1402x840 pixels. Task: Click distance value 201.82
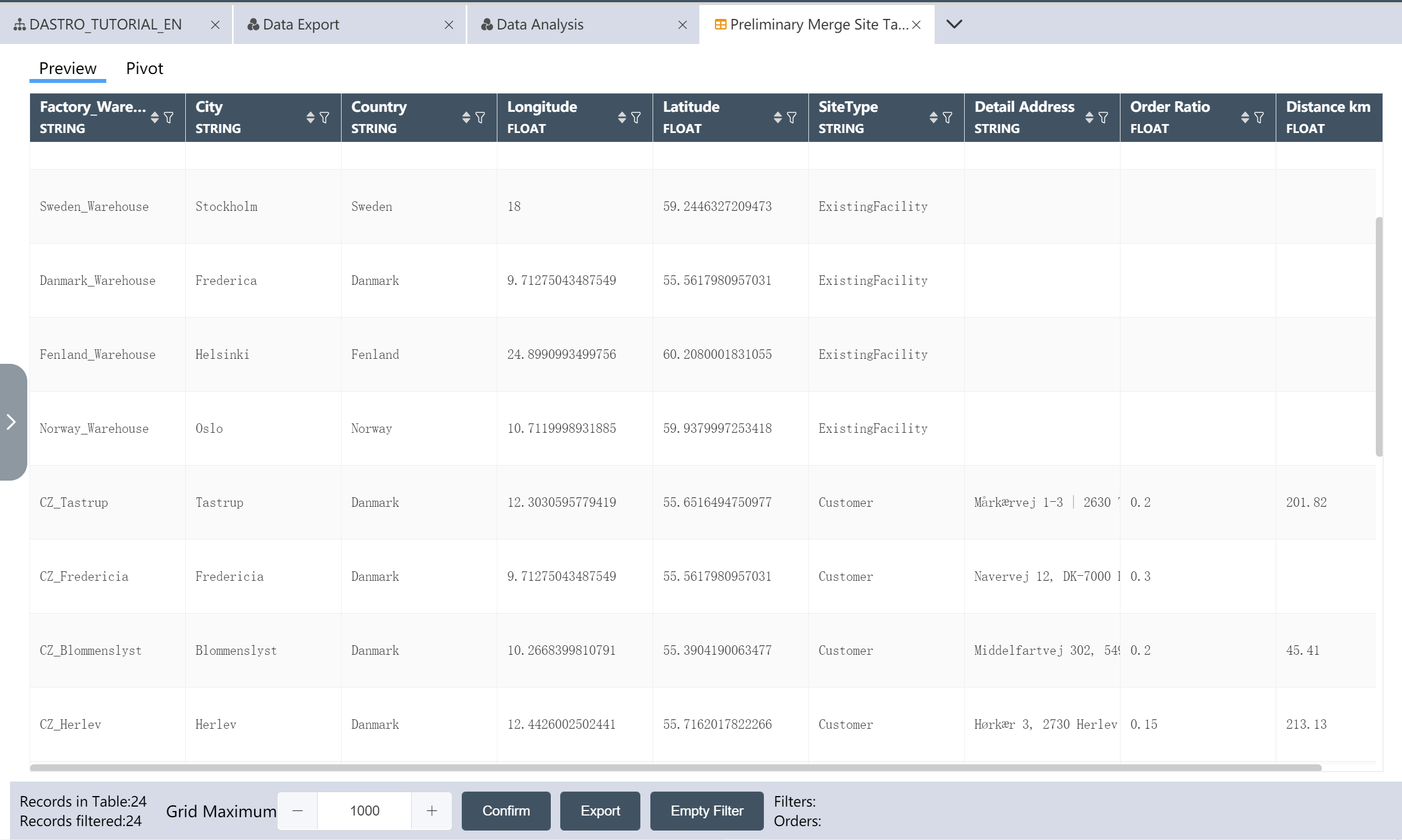[1326, 503]
